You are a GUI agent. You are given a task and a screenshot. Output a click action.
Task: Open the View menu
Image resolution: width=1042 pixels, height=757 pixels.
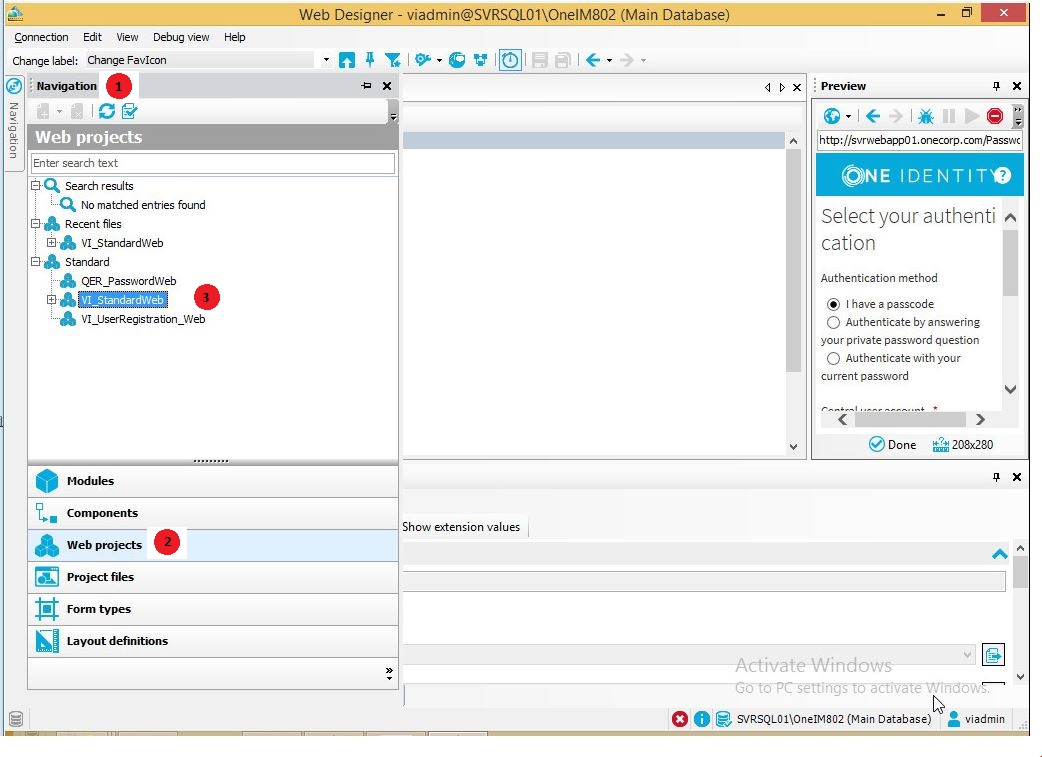(127, 37)
